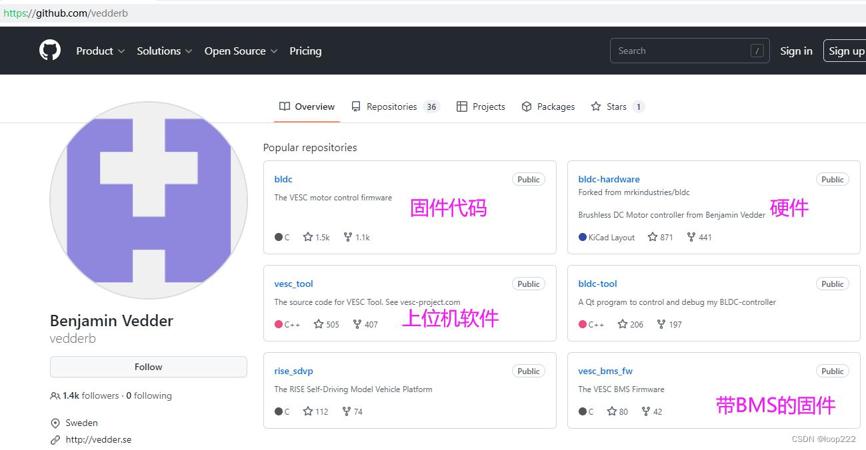
Task: Select the 'Popular repositories' heading text
Action: [x=310, y=147]
